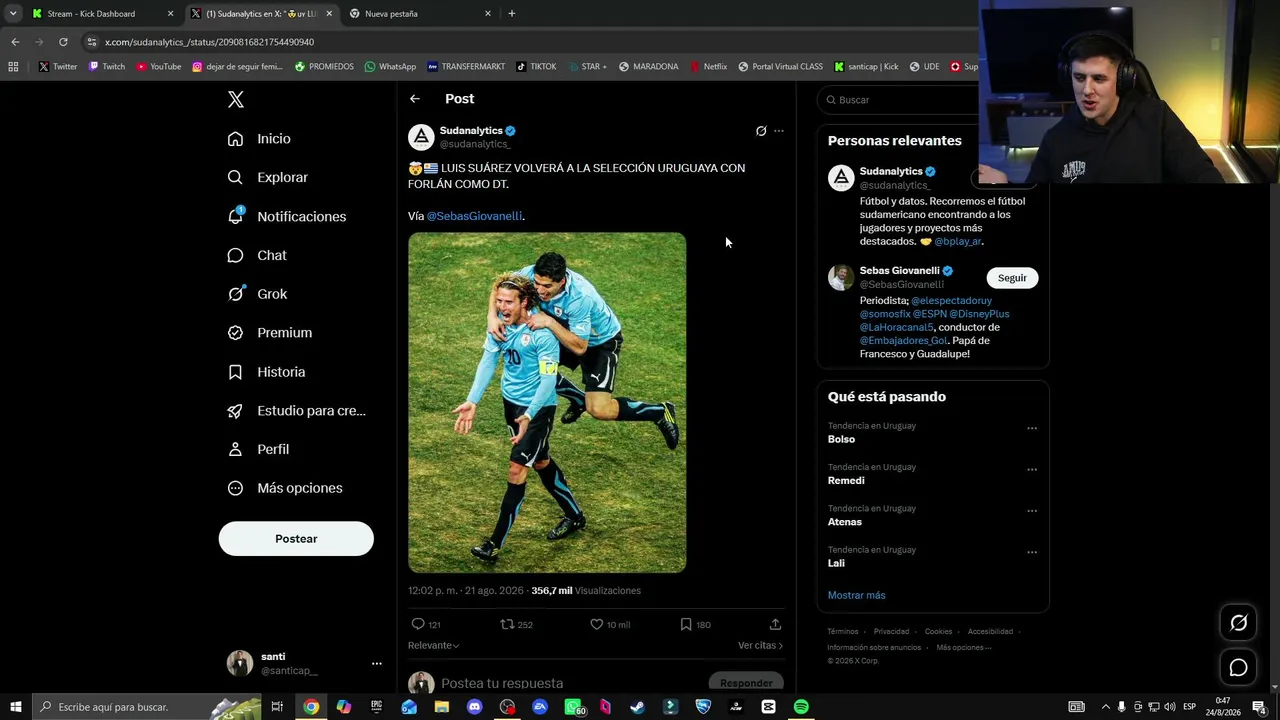The height and width of the screenshot is (720, 1280).
Task: Open the Netflix bookmark
Action: point(708,67)
